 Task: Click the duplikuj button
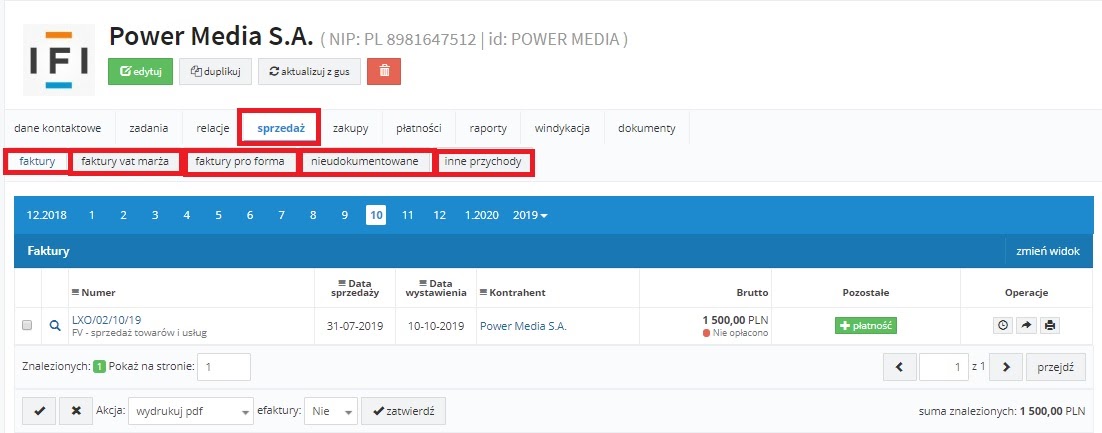(216, 71)
